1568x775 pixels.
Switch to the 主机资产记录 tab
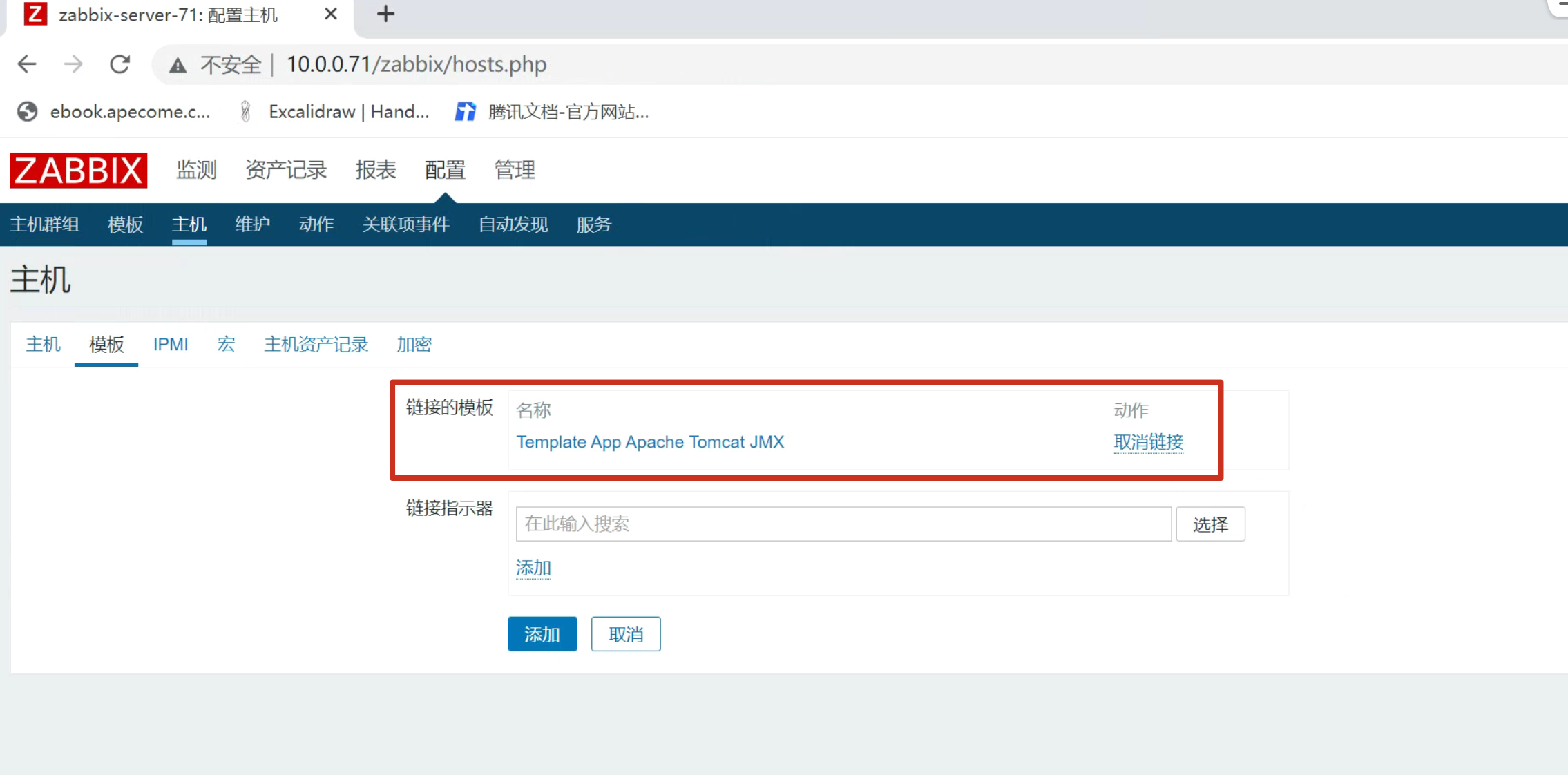[316, 344]
